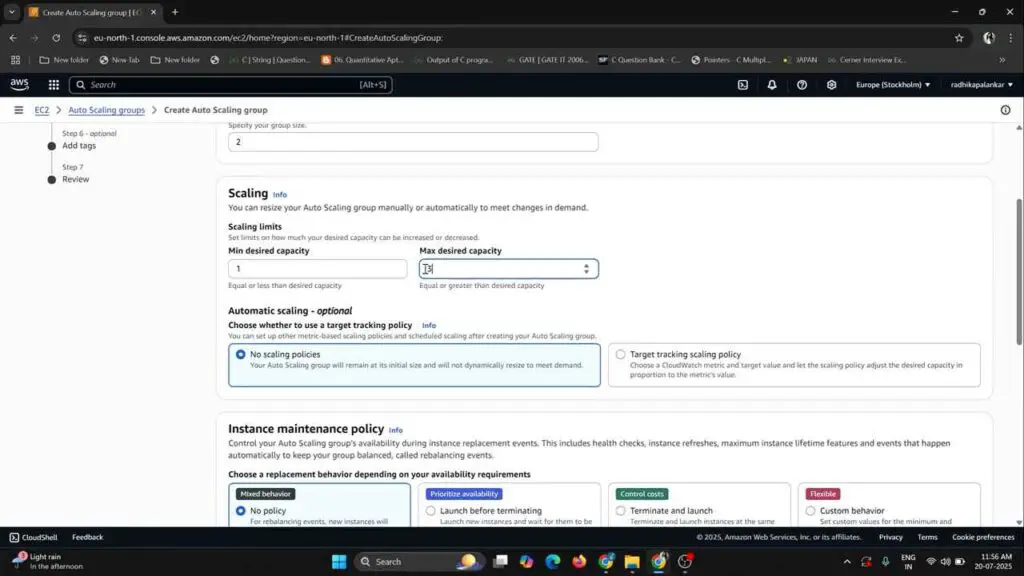Viewport: 1024px width, 576px height.
Task: Open the Copilot icon on the taskbar
Action: click(x=526, y=562)
